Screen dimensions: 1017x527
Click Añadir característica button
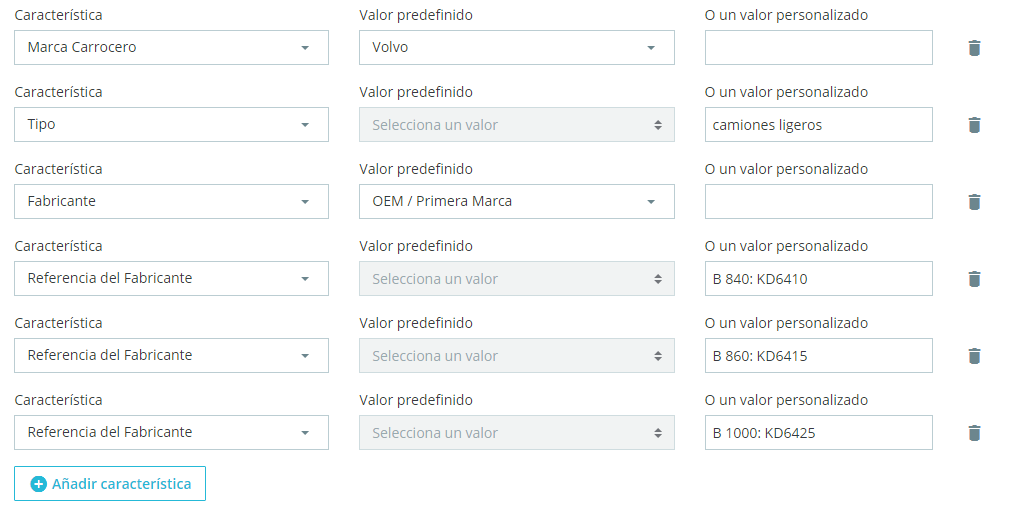point(110,484)
